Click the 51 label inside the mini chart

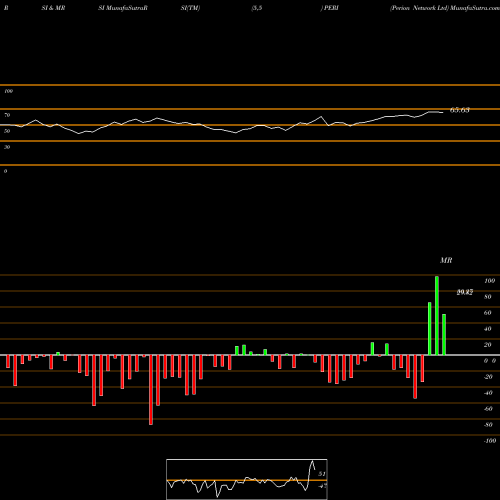pyautogui.click(x=322, y=474)
